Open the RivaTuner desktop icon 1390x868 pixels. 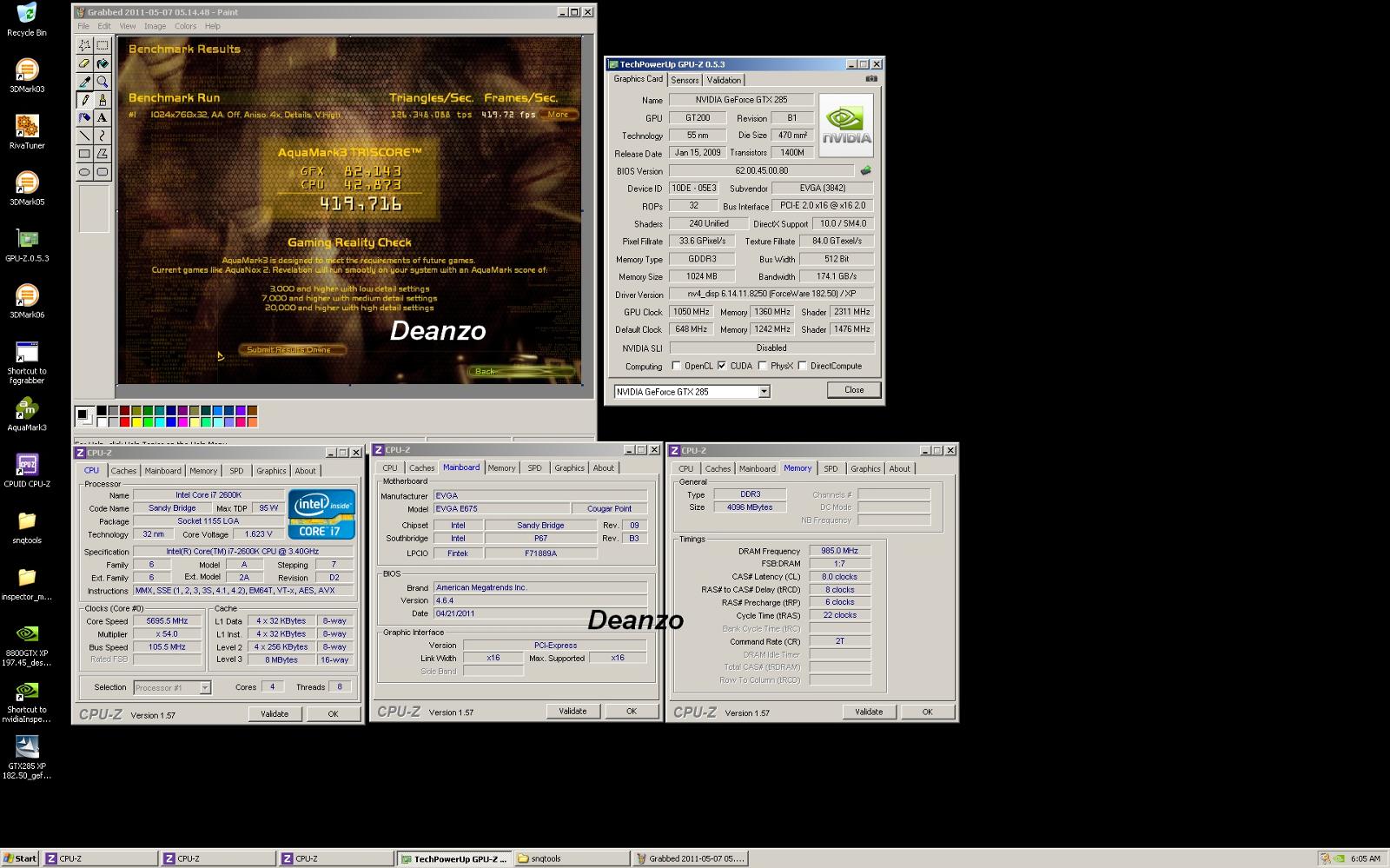27,131
